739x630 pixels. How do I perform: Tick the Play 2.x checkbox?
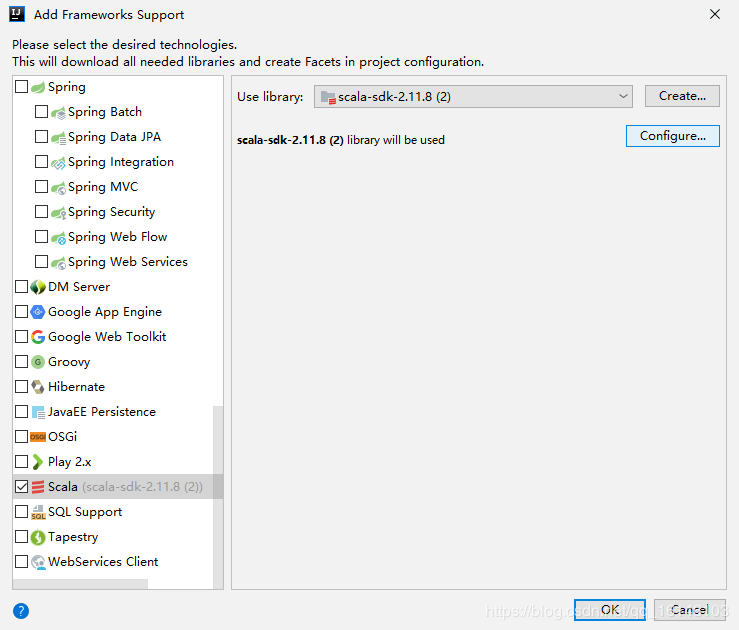[x=21, y=461]
